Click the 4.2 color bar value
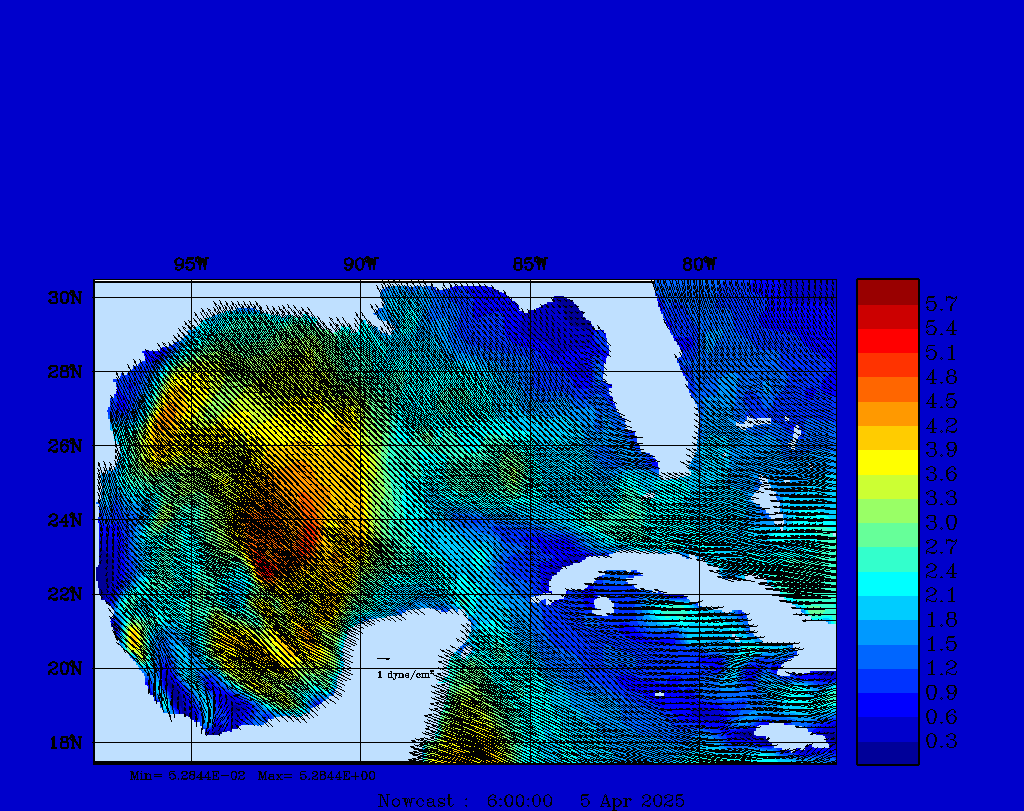1024x811 pixels. [x=941, y=425]
